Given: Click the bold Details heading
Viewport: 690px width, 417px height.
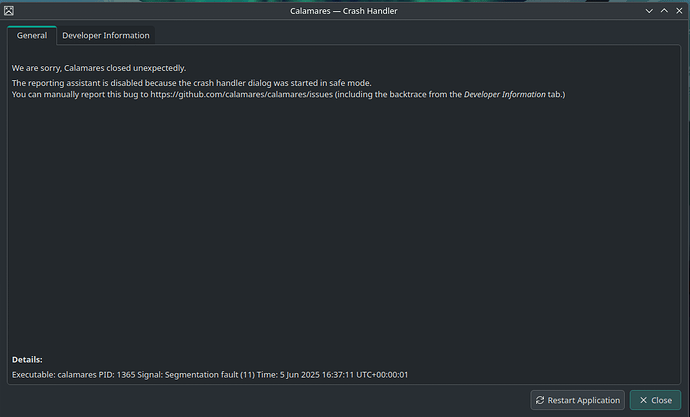Looking at the screenshot, I should [x=27, y=360].
